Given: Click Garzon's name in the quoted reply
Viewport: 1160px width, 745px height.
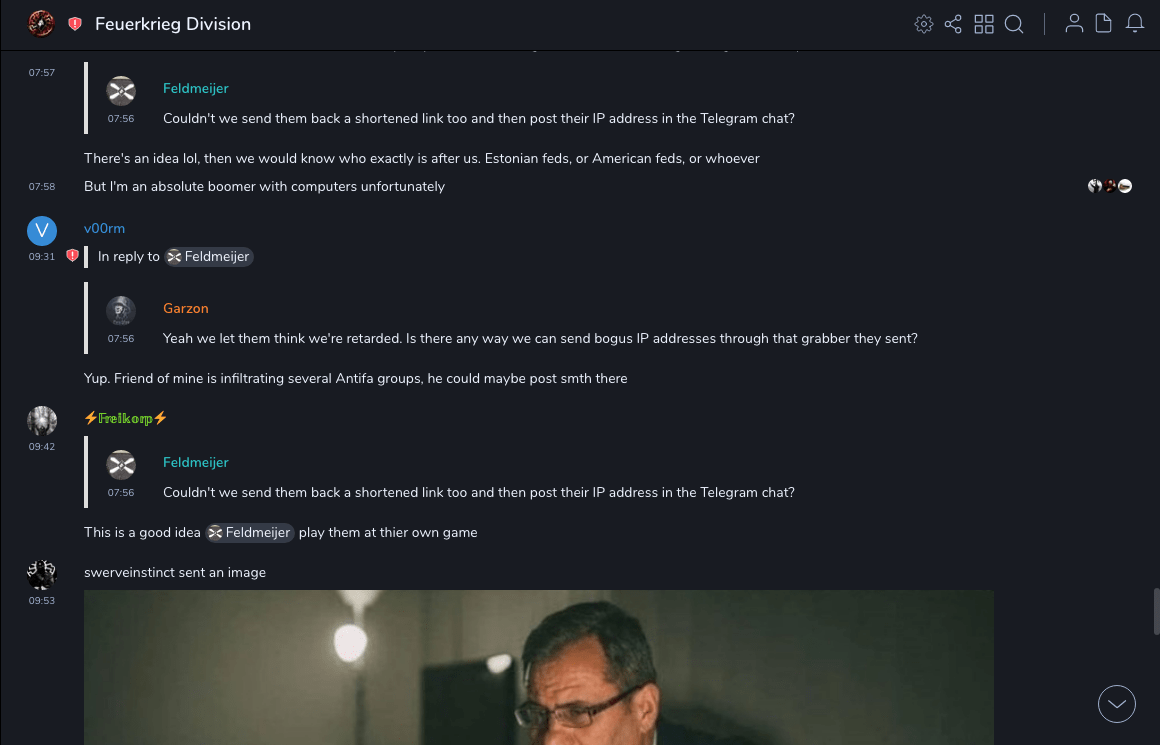Looking at the screenshot, I should pyautogui.click(x=186, y=309).
